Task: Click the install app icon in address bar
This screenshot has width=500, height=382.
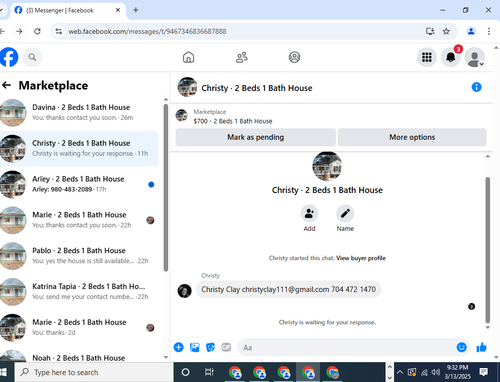Action: coord(430,31)
